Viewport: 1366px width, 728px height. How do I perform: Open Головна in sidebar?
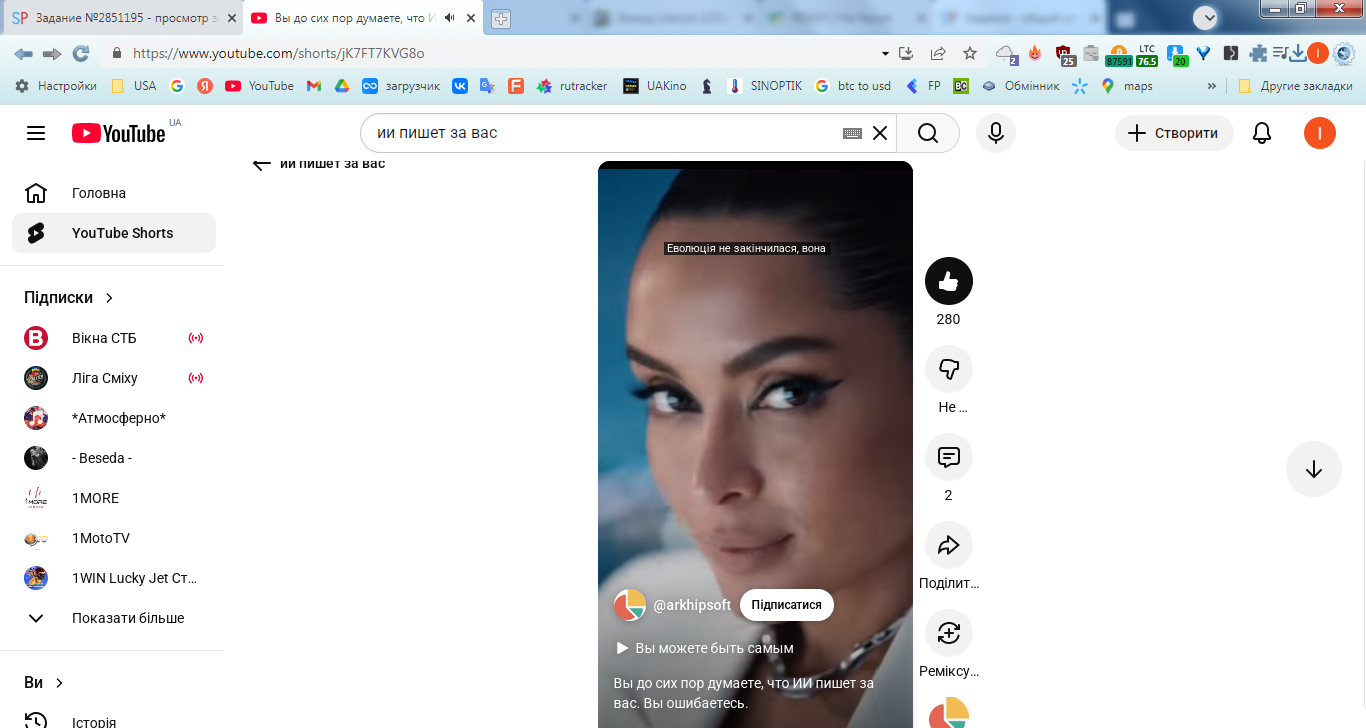coord(114,193)
